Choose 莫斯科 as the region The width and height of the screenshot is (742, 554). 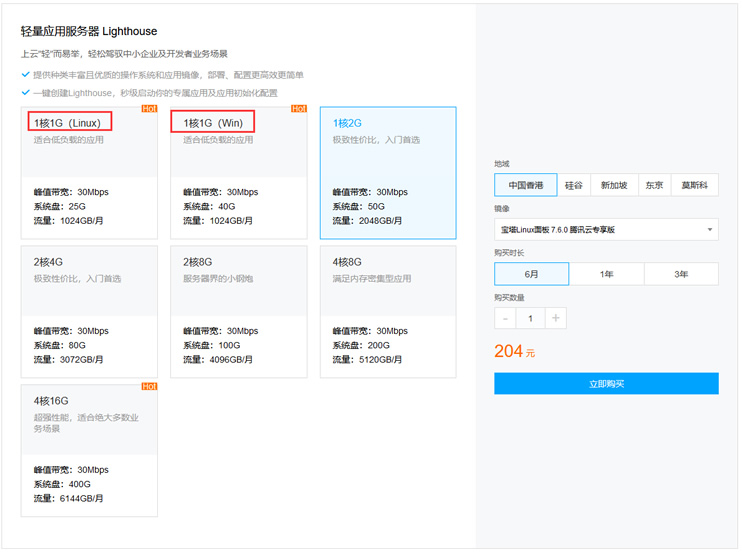pyautogui.click(x=694, y=185)
